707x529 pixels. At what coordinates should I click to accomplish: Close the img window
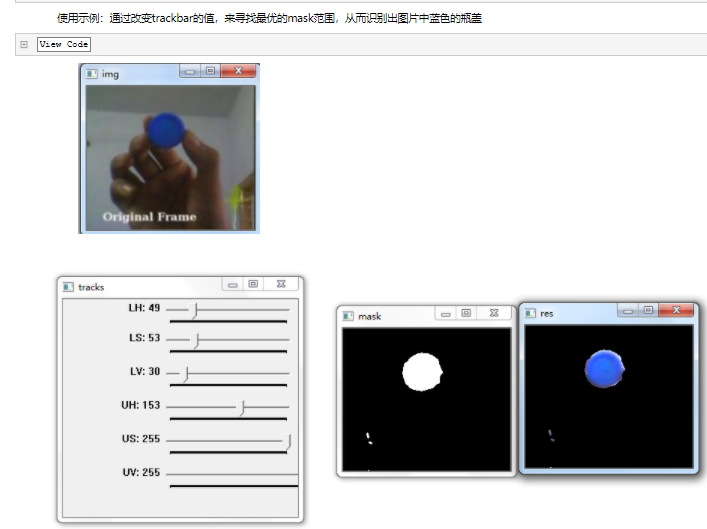click(238, 71)
